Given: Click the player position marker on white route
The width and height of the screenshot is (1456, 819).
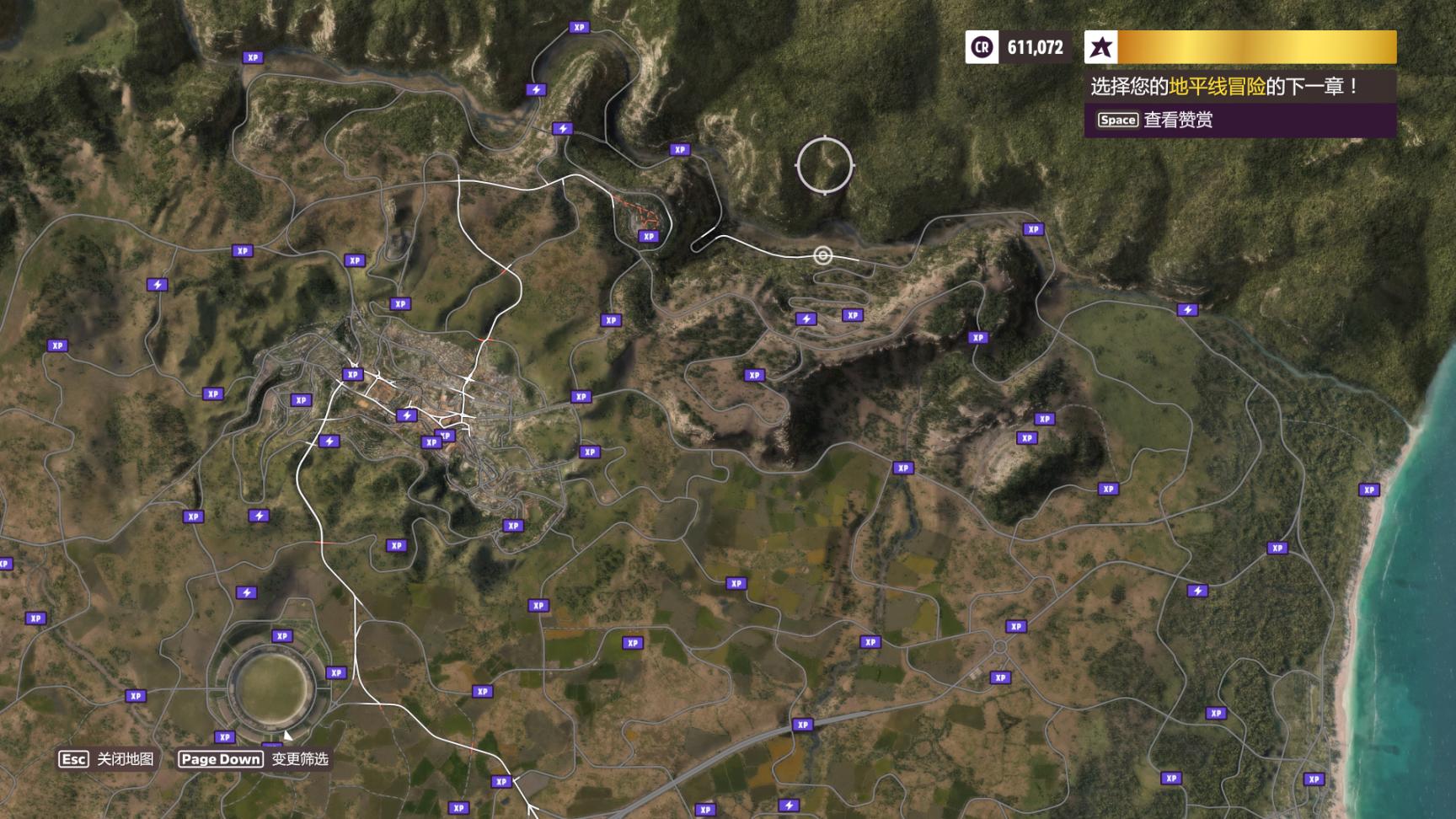Looking at the screenshot, I should coord(822,255).
